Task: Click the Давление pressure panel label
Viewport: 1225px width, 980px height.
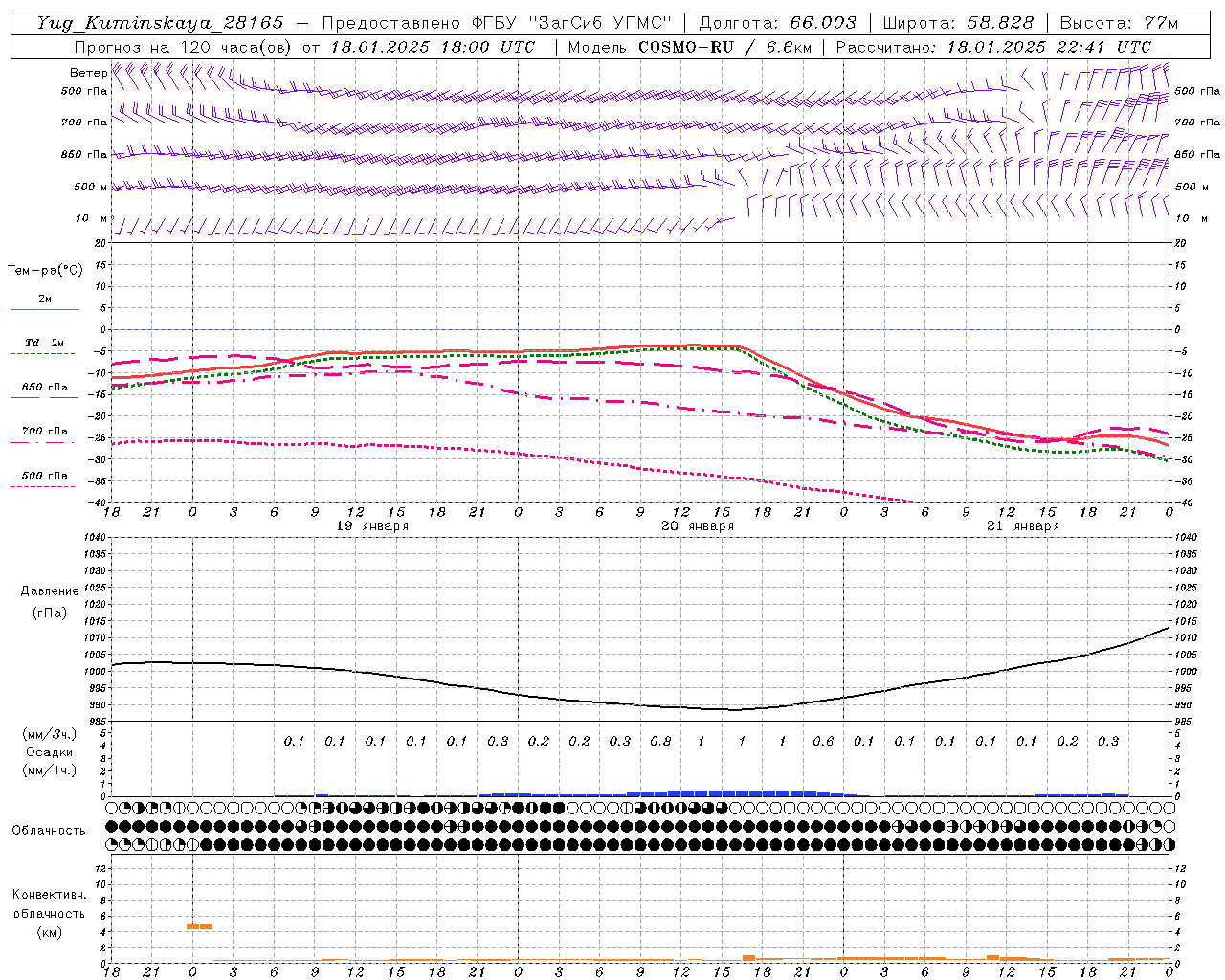Action: (50, 590)
